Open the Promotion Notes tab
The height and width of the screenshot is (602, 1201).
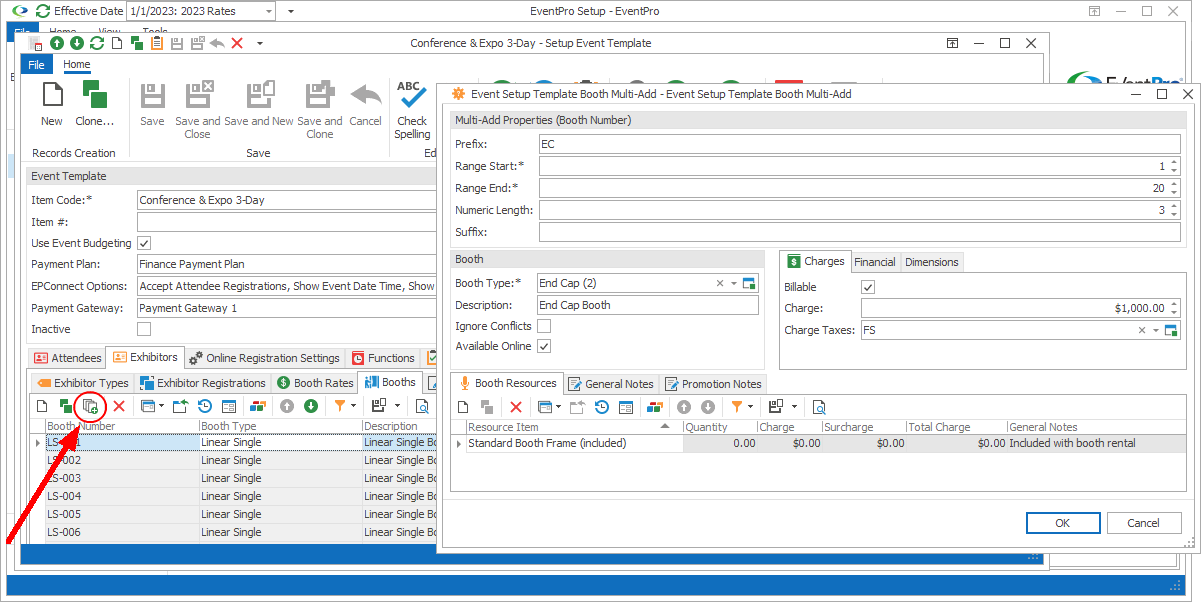coord(713,384)
